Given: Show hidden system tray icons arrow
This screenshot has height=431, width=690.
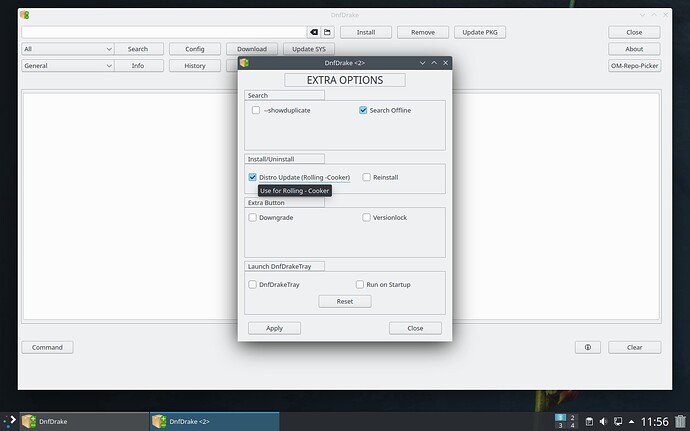Looking at the screenshot, I should click(x=631, y=421).
